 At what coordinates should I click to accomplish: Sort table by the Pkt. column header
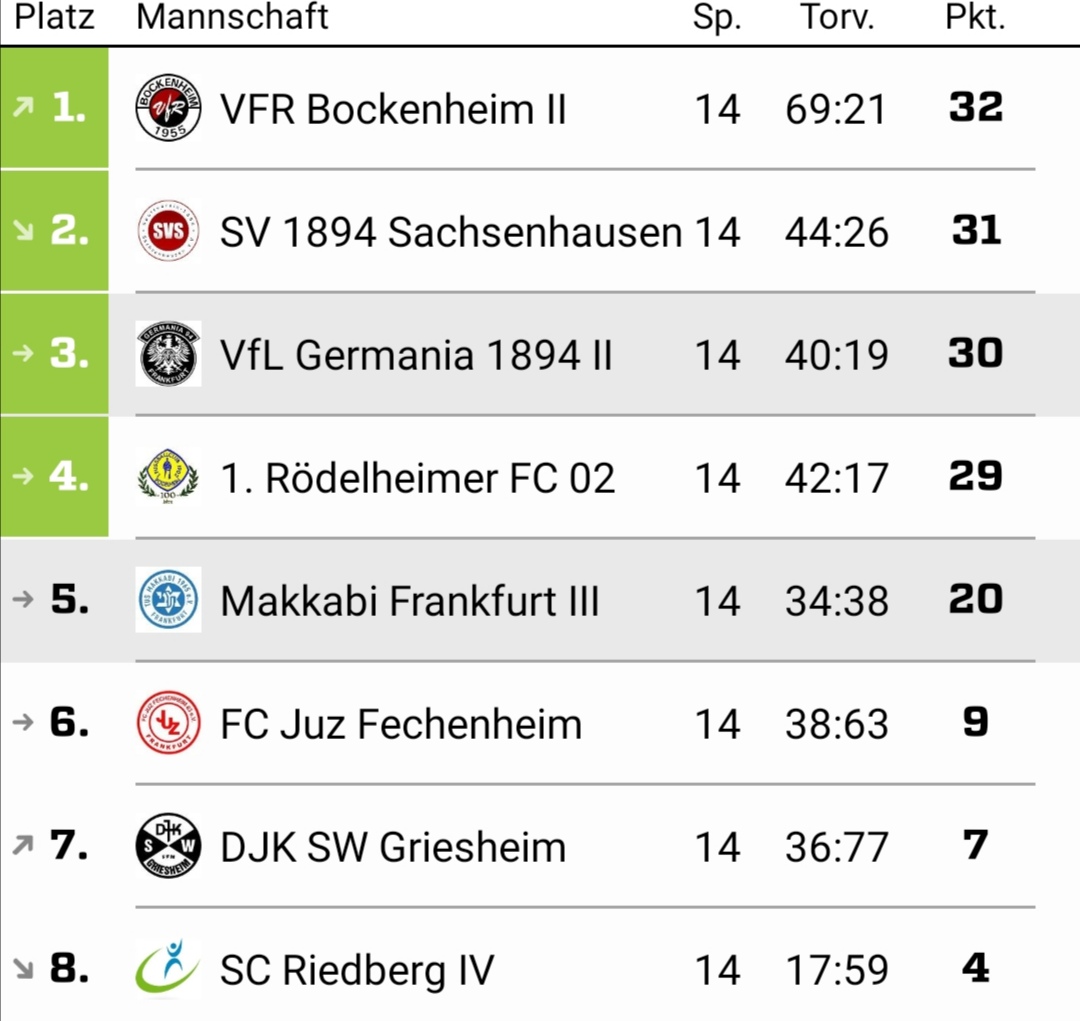point(975,17)
